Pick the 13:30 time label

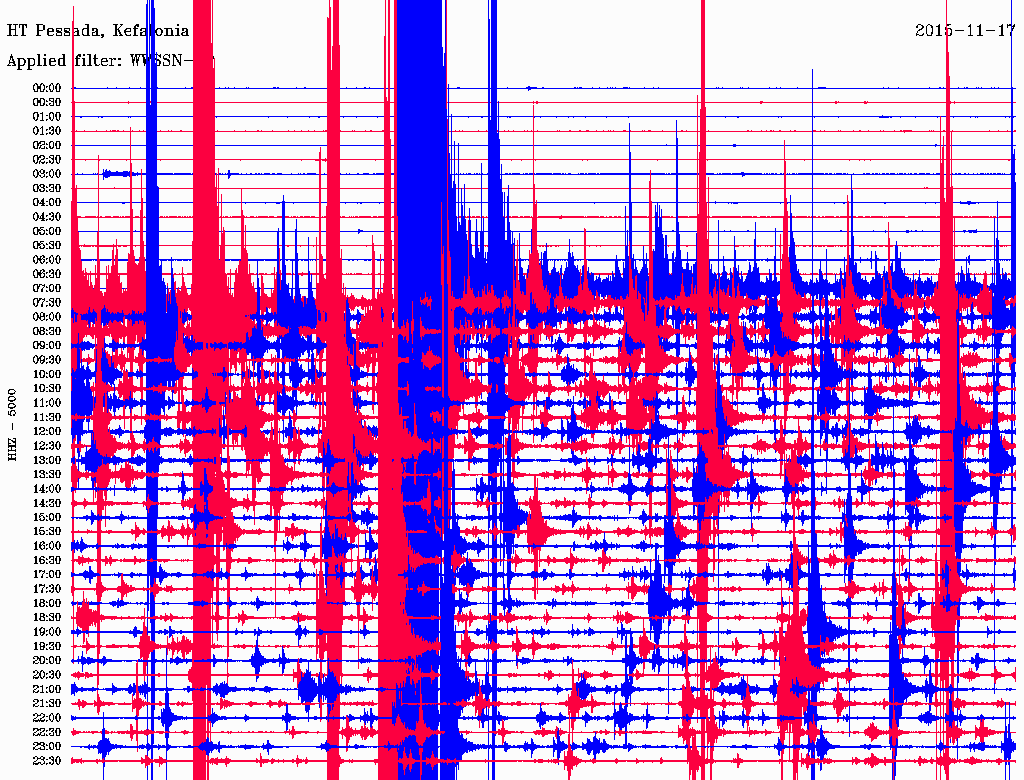47,475
